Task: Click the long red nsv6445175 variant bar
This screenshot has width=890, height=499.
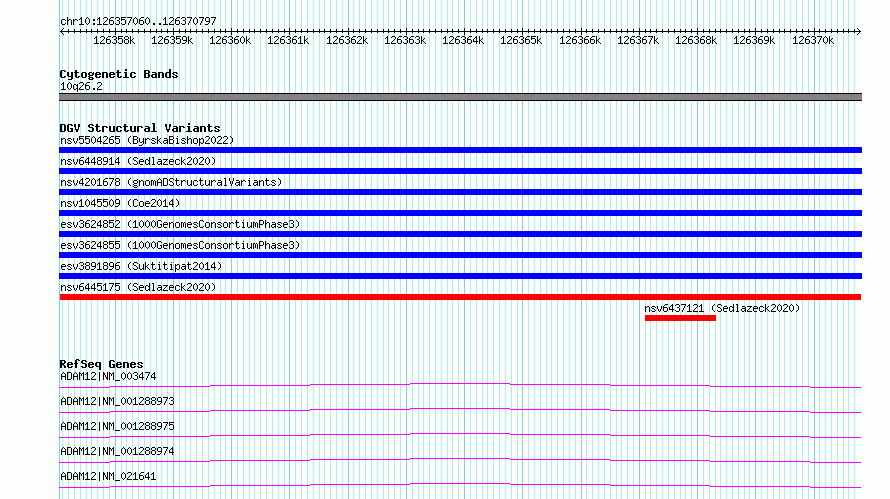Action: coord(460,297)
